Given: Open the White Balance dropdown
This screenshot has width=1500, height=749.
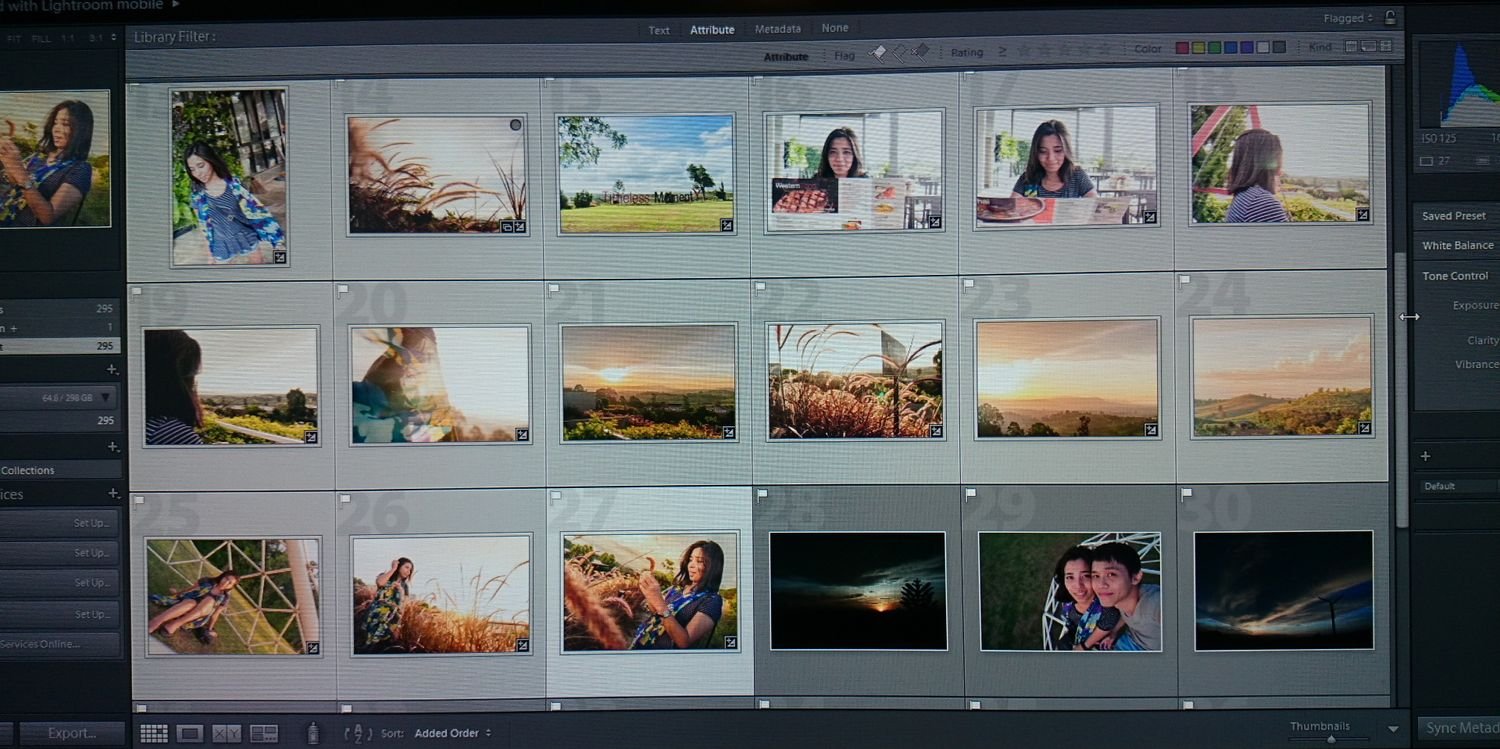Looking at the screenshot, I should coord(1458,245).
